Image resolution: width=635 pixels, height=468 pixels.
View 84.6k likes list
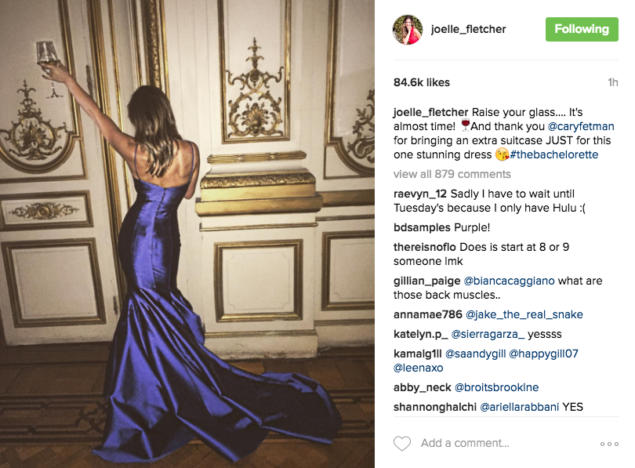coord(422,82)
